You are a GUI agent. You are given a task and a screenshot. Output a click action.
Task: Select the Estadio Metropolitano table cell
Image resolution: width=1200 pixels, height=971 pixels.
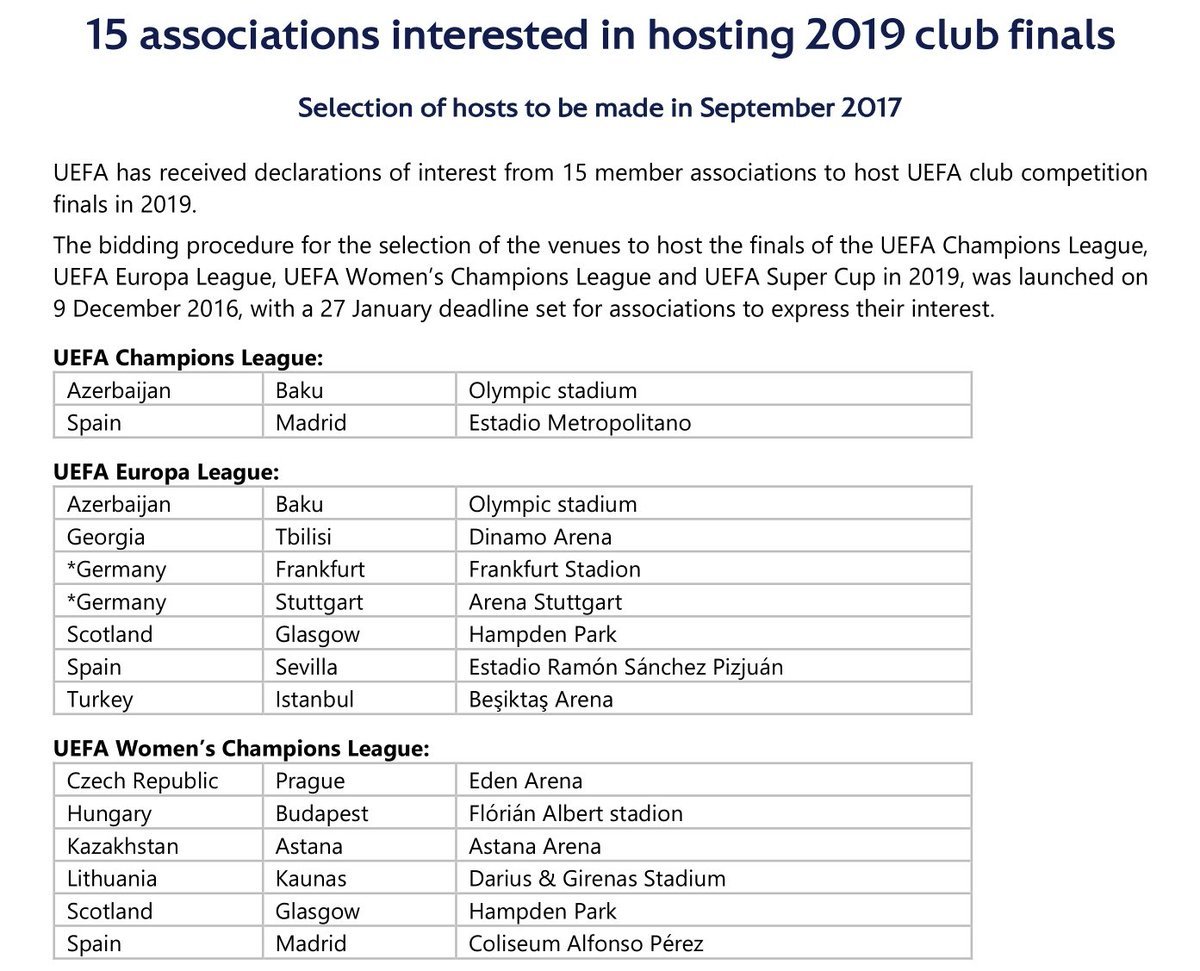point(714,422)
